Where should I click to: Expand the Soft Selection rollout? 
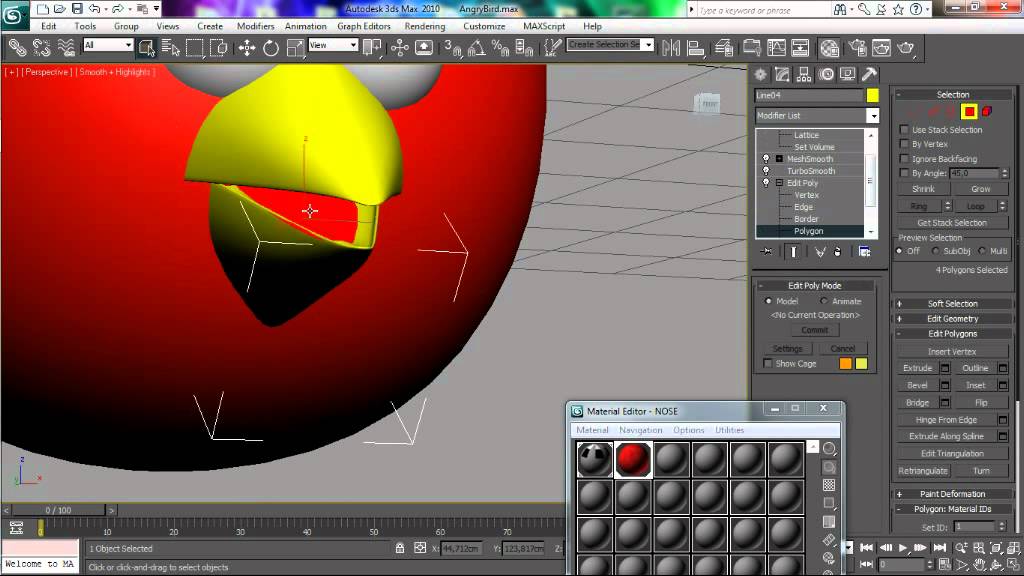click(x=952, y=304)
